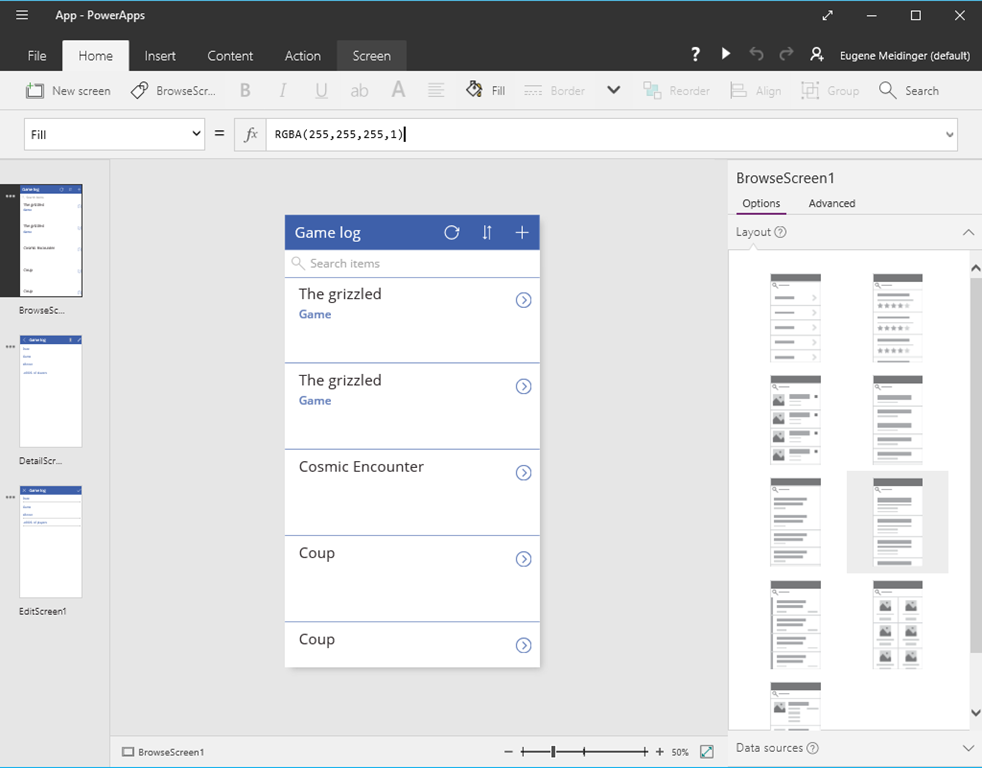This screenshot has width=982, height=768.
Task: Switch to the Options tab
Action: point(761,204)
